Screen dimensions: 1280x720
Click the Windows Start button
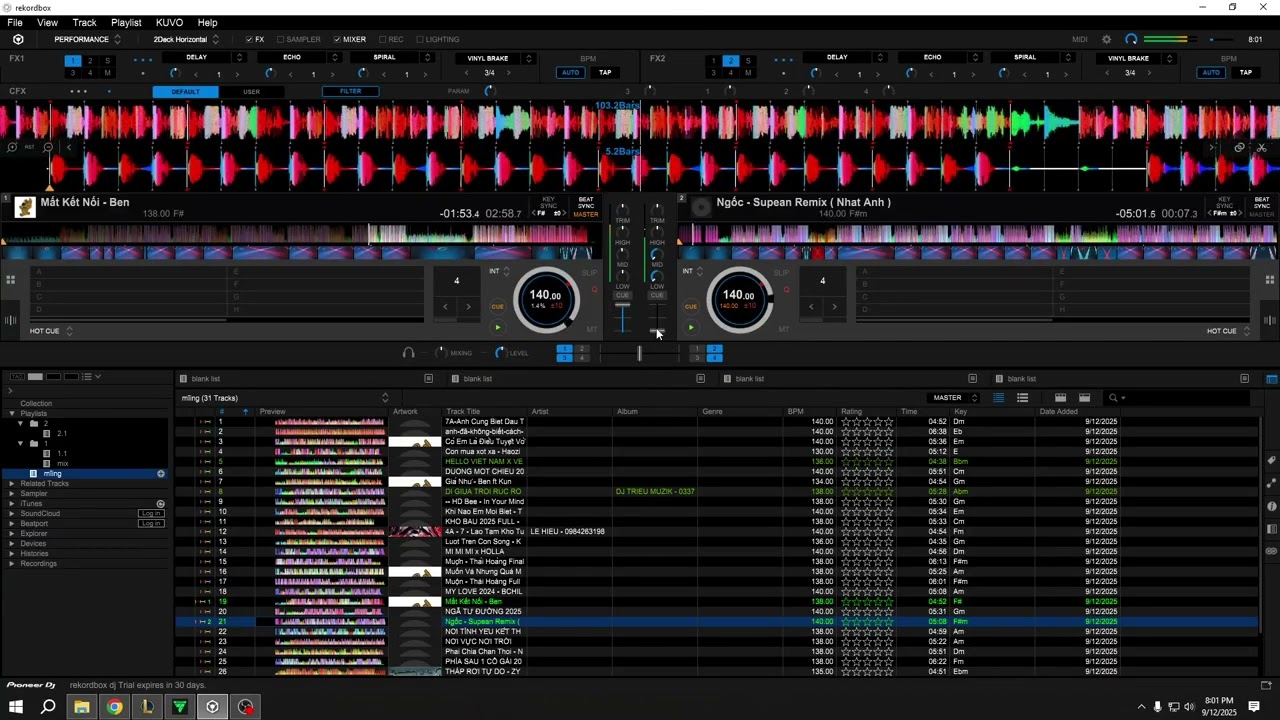coord(16,707)
